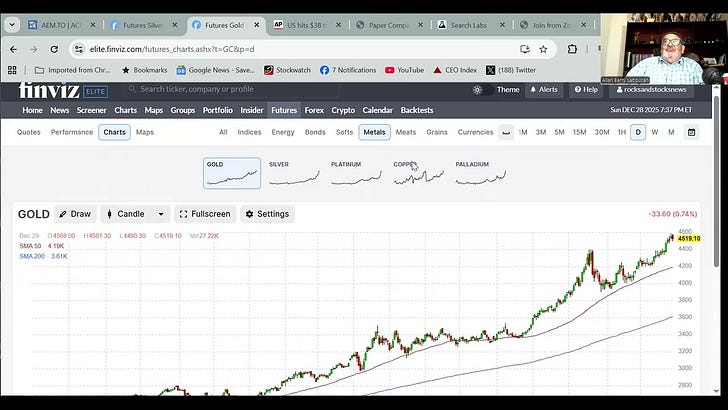Click the address bar URL field

tap(297, 49)
